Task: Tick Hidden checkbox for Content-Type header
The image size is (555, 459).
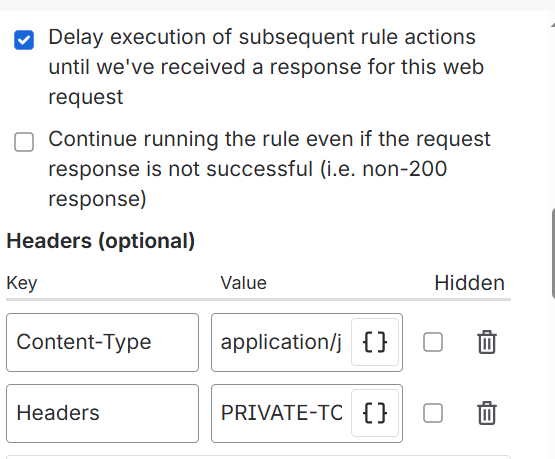Action: click(433, 342)
